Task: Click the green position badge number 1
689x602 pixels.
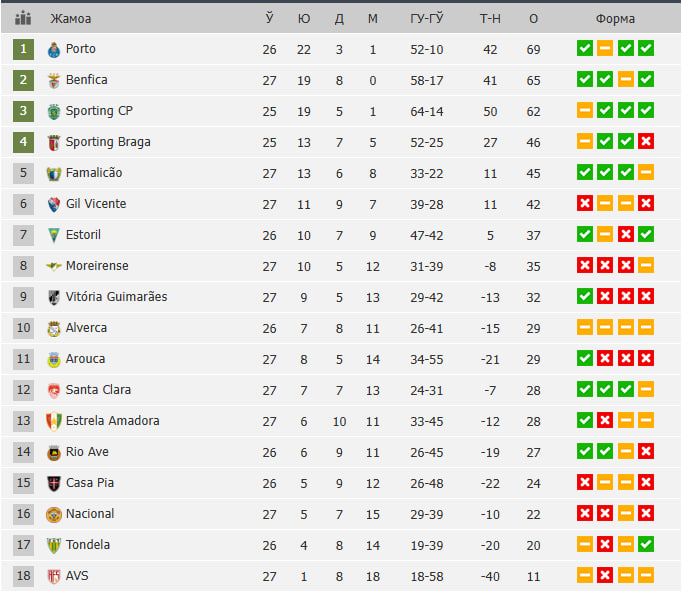Action: tap(23, 49)
